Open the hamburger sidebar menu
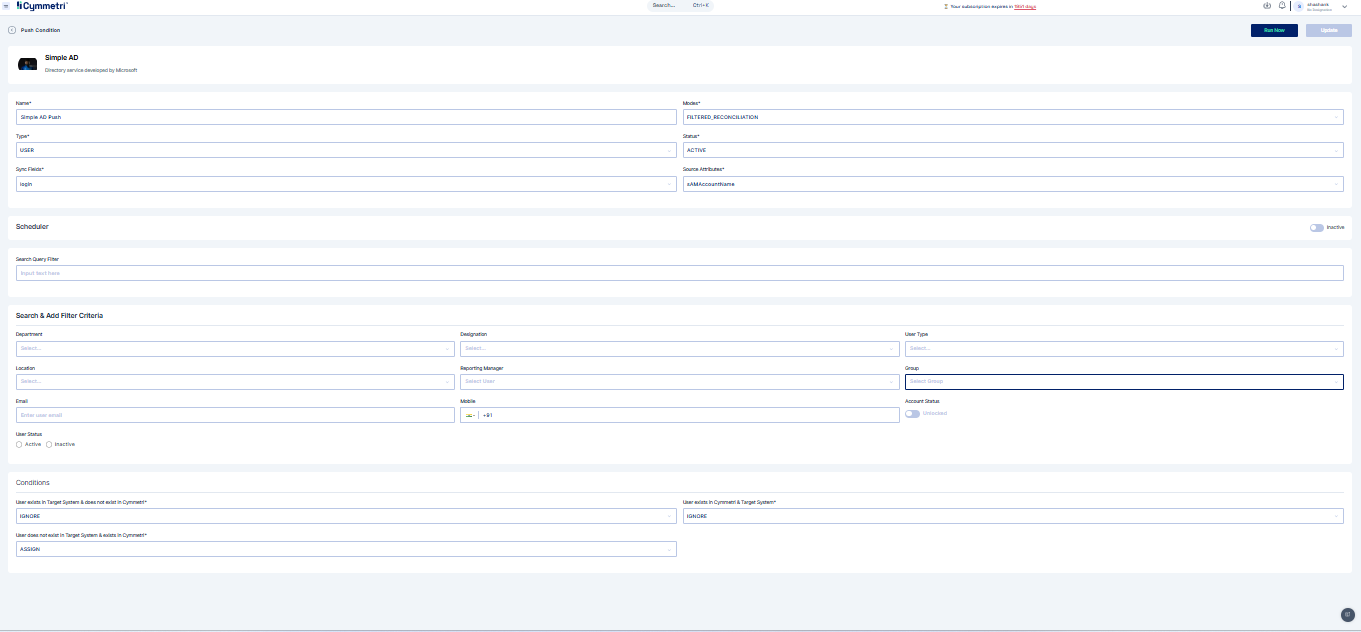Screen dimensions: 1361x632 (7, 6)
